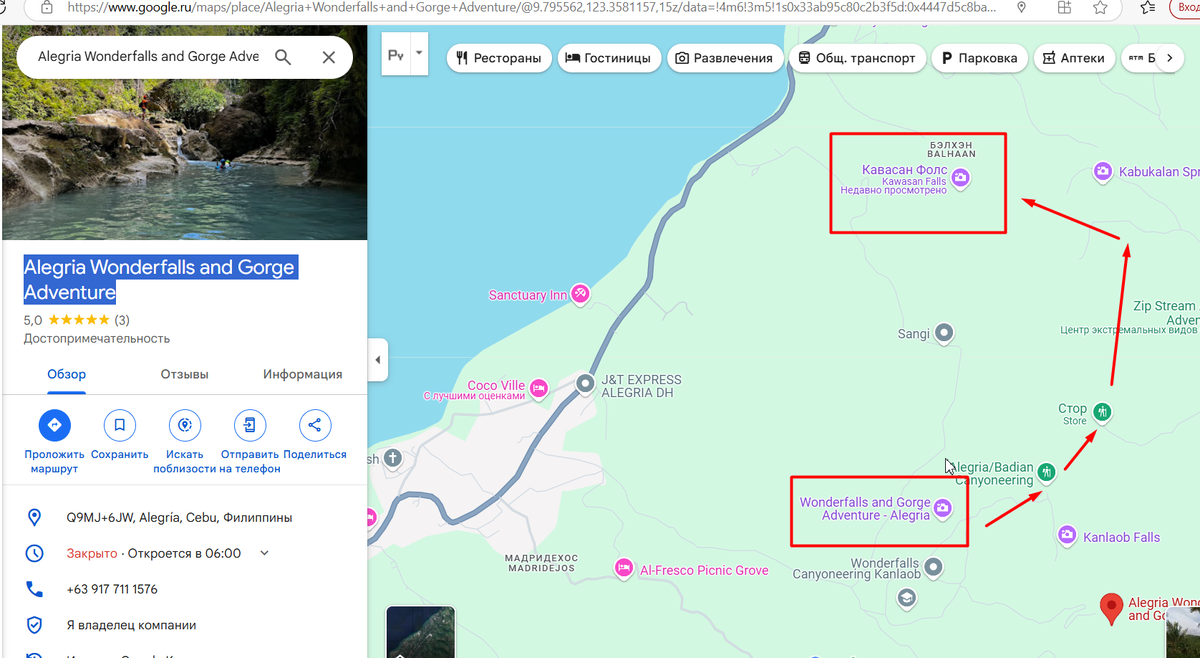1200x658 pixels.
Task: Open the dropdown arrow beside the Pv button
Action: coord(419,53)
